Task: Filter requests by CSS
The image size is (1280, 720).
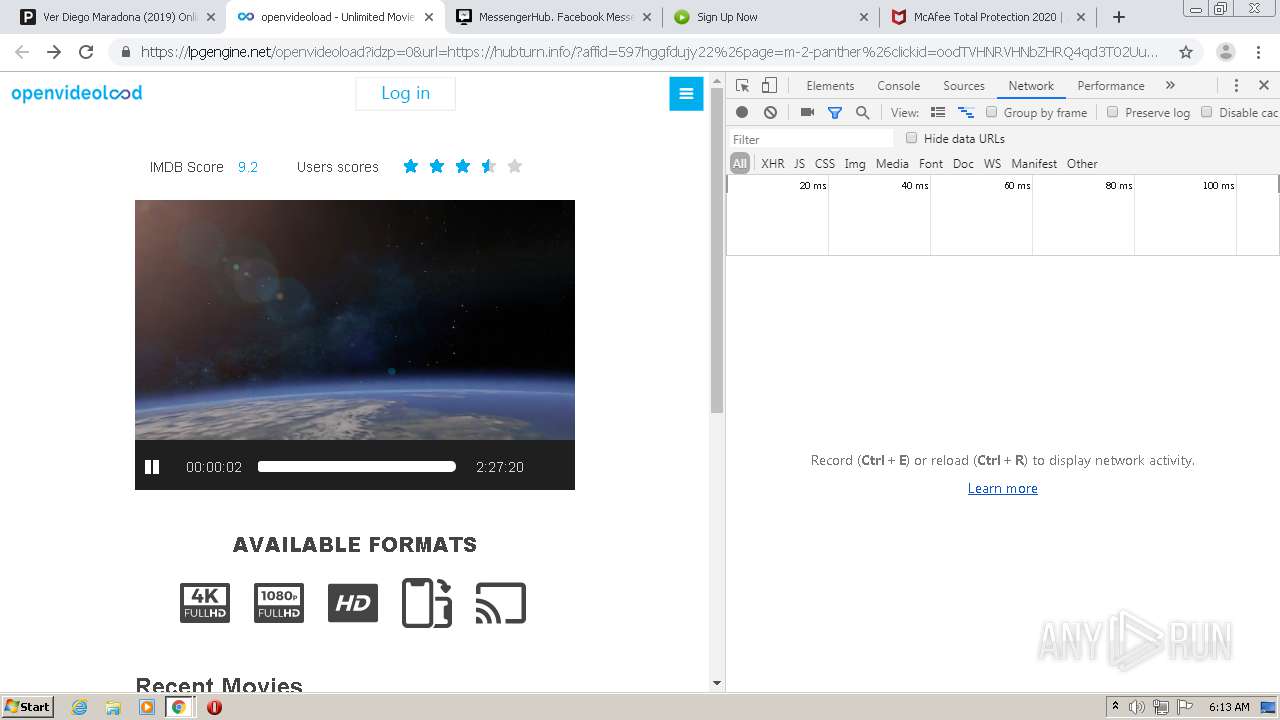Action: point(825,164)
